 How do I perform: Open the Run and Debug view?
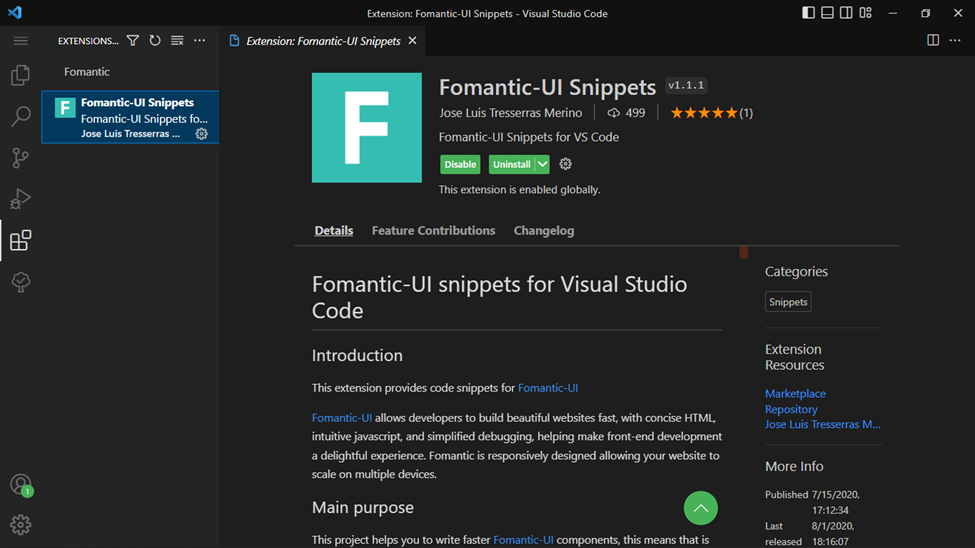click(21, 199)
